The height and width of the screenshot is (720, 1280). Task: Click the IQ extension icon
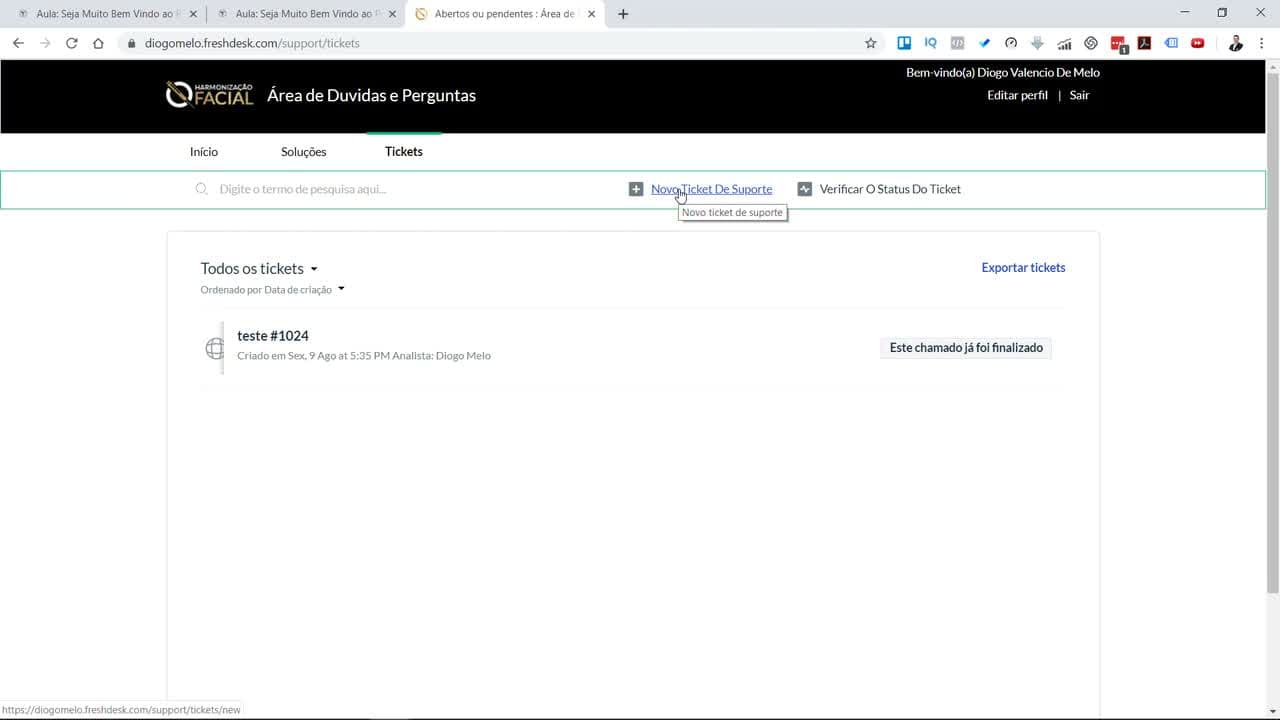[931, 43]
